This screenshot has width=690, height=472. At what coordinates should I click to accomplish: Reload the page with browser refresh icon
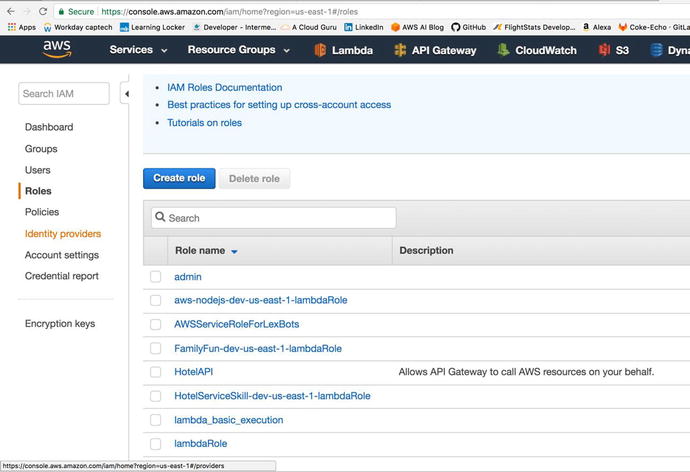[43, 11]
